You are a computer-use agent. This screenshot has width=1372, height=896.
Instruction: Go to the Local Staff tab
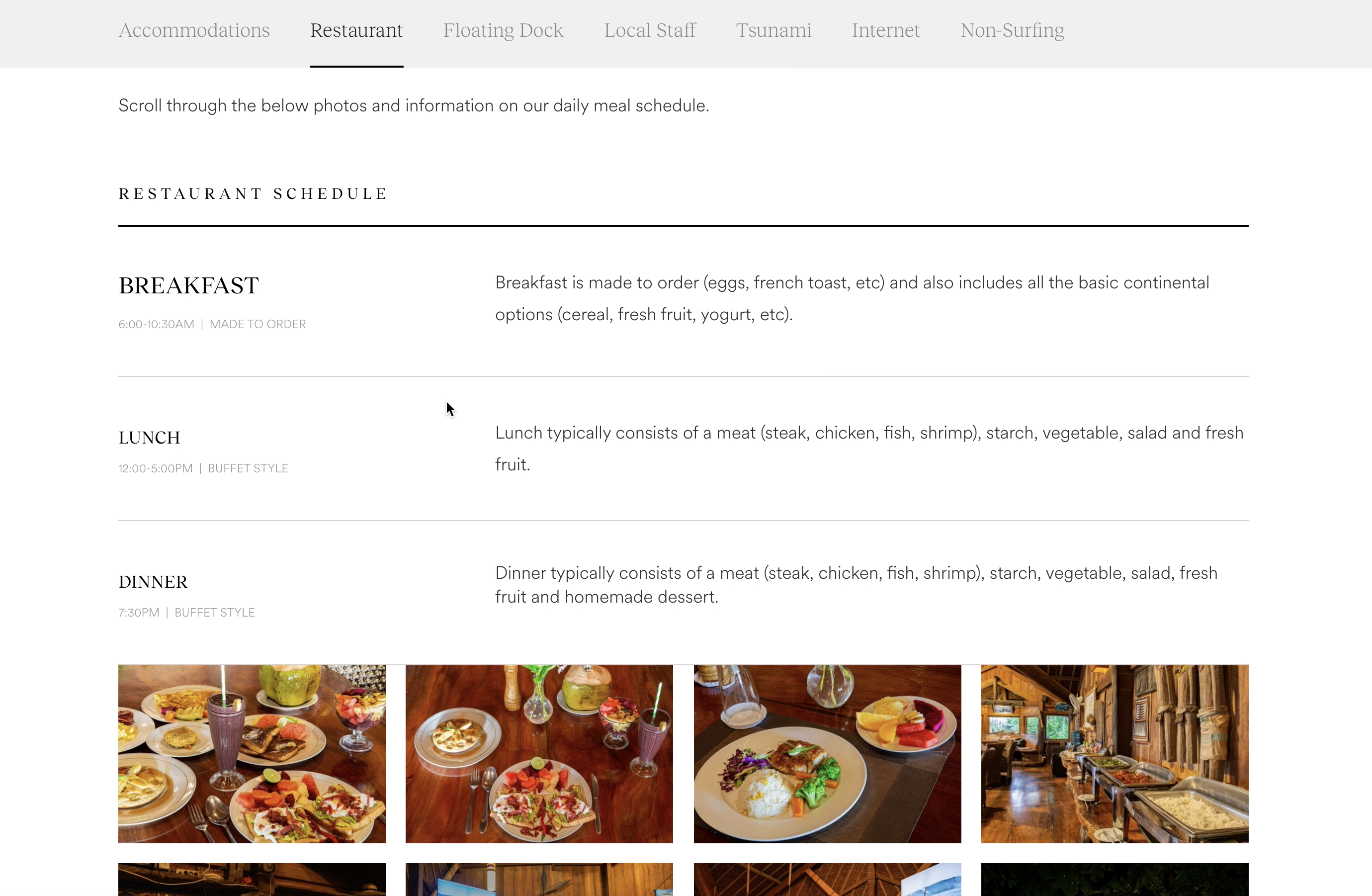coord(650,30)
